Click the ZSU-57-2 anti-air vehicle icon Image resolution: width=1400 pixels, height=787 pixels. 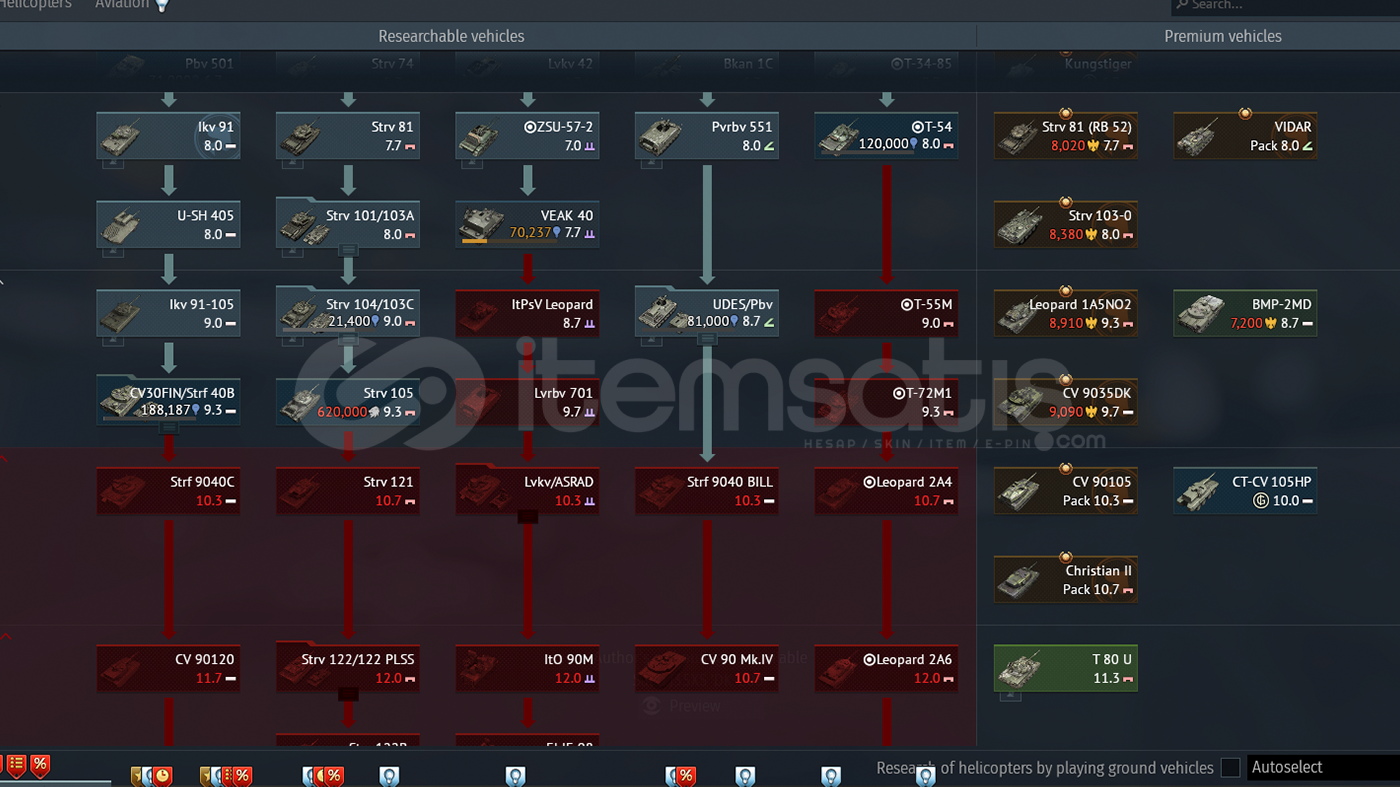481,137
